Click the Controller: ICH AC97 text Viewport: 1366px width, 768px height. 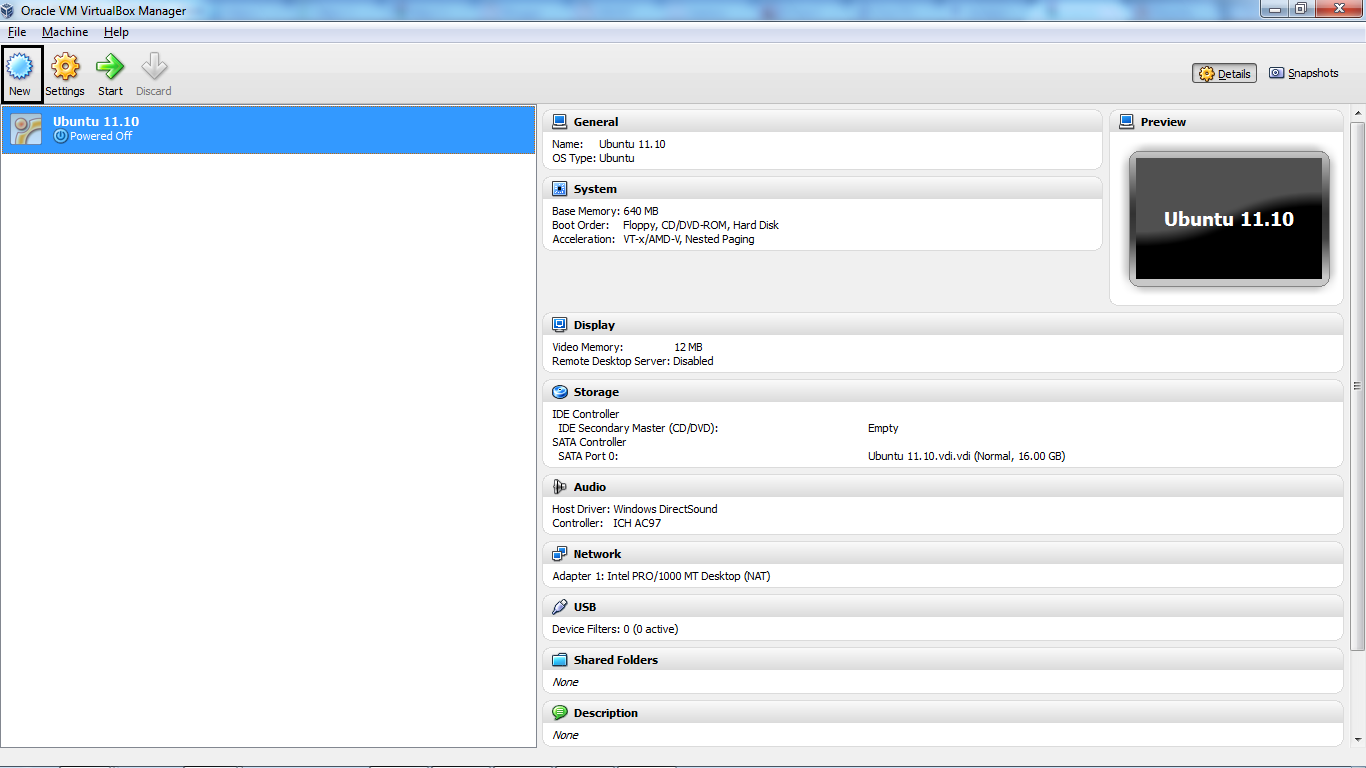(607, 523)
